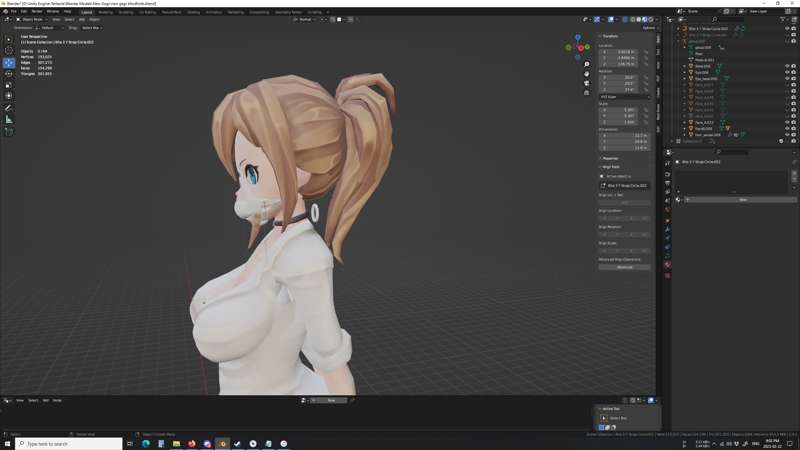Toggle camera view with camera gizmo
The width and height of the screenshot is (800, 450).
(586, 83)
